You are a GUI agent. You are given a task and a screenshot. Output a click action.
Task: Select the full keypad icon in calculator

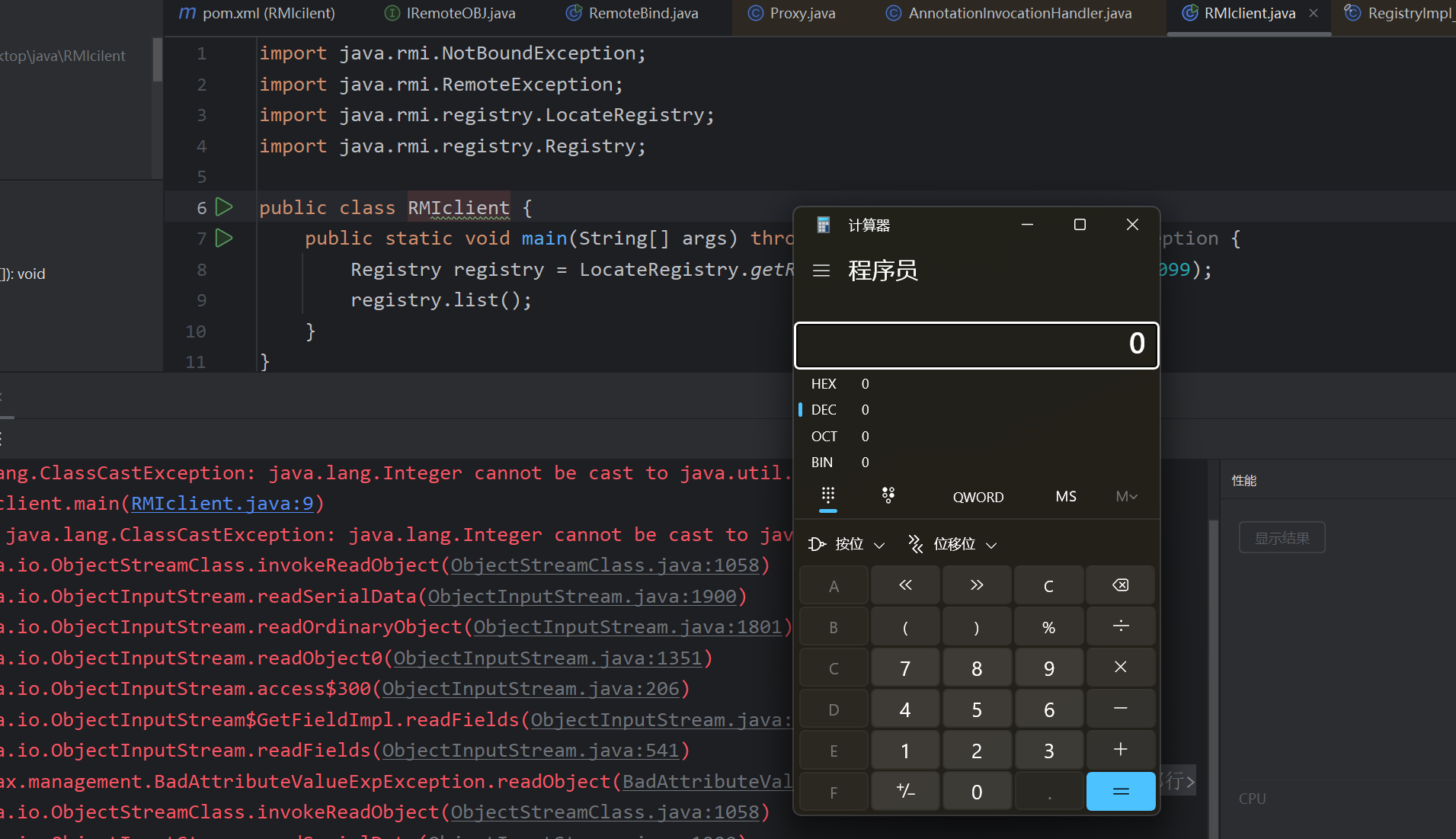(x=828, y=496)
